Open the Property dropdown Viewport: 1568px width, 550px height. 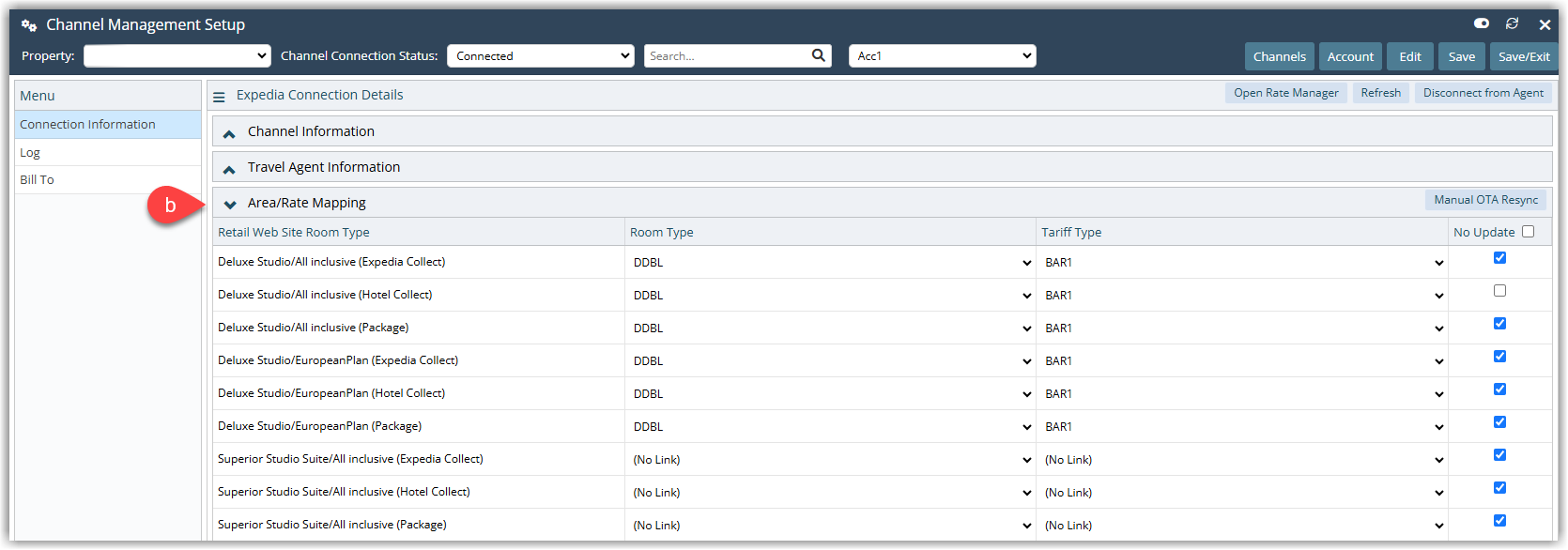tap(177, 56)
